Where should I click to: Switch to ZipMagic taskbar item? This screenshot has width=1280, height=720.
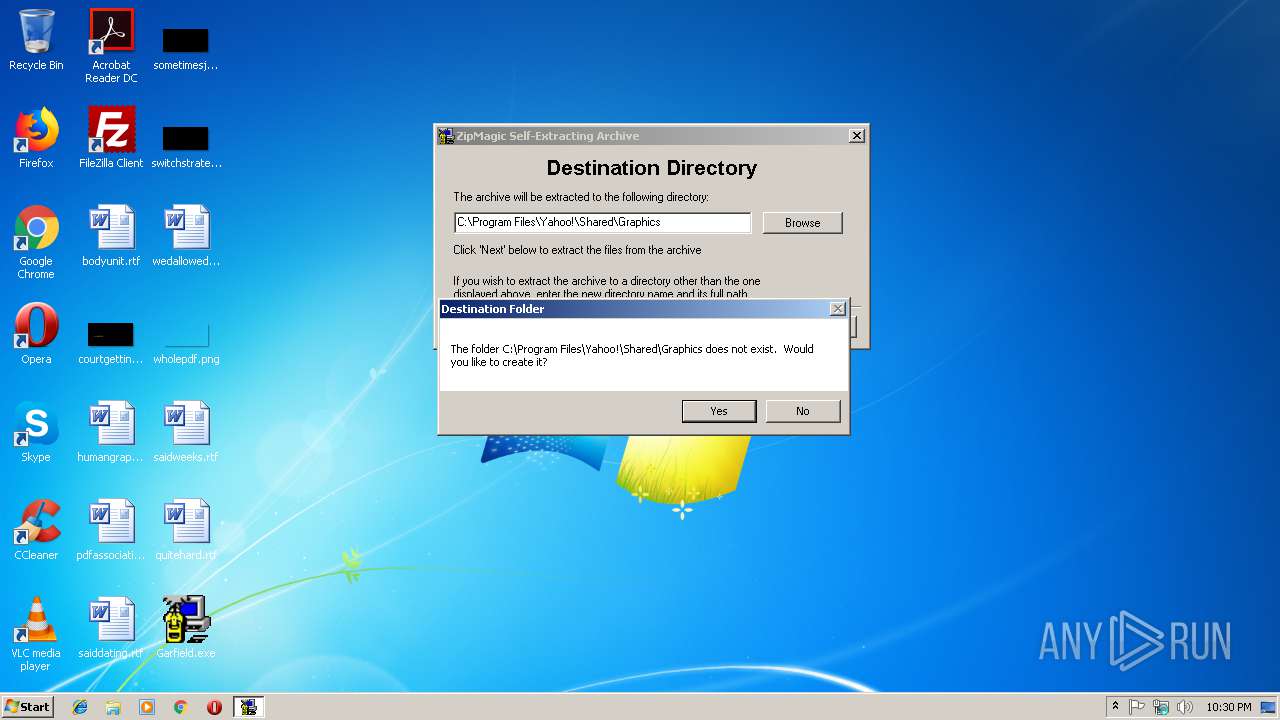pyautogui.click(x=249, y=707)
